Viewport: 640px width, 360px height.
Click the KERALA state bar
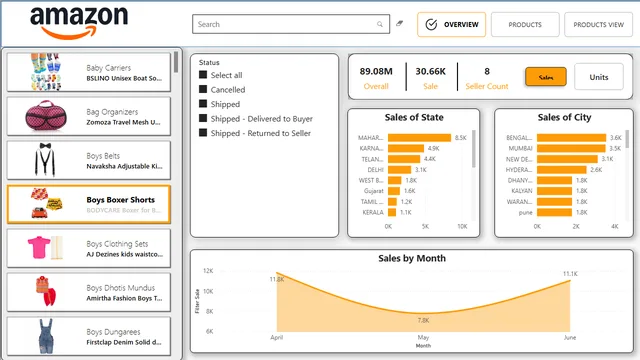(x=392, y=212)
